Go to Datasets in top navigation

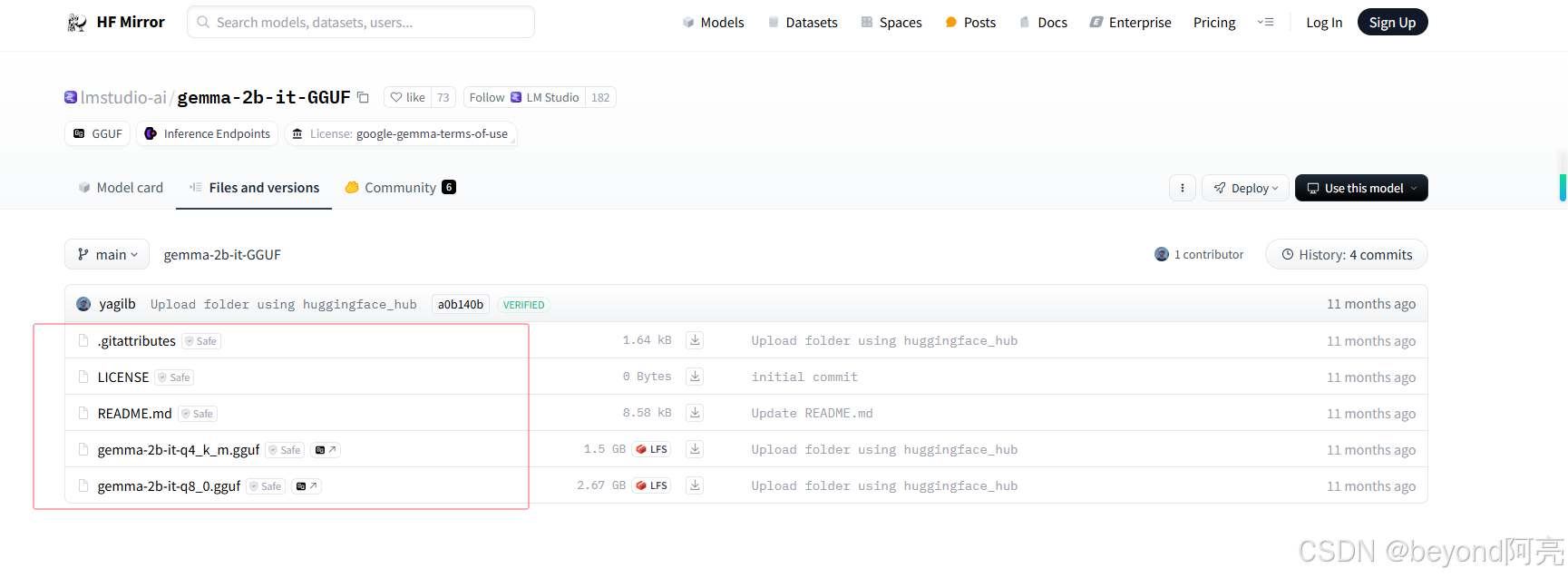click(x=803, y=23)
